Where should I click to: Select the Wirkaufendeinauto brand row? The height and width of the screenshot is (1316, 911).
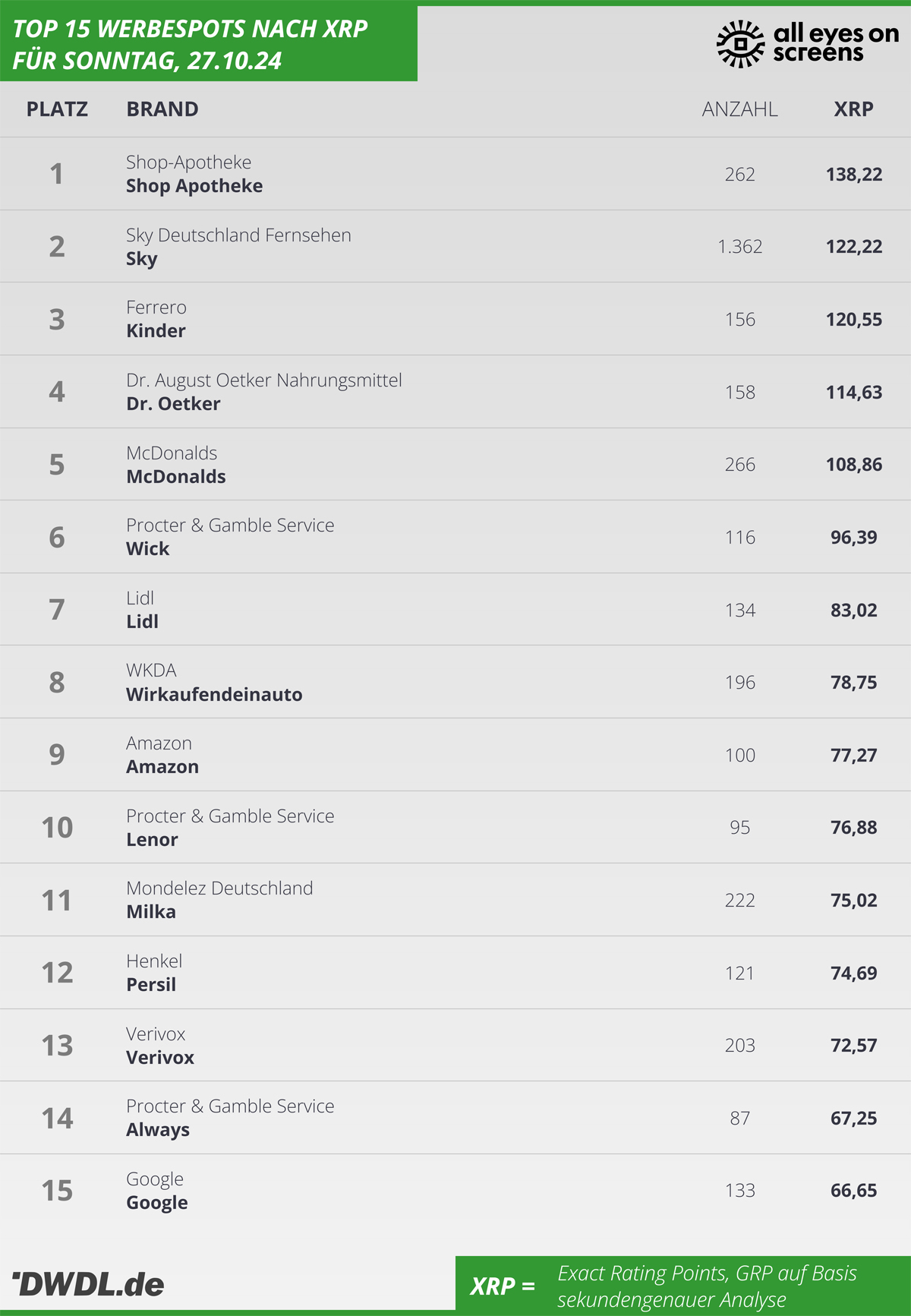(x=455, y=682)
